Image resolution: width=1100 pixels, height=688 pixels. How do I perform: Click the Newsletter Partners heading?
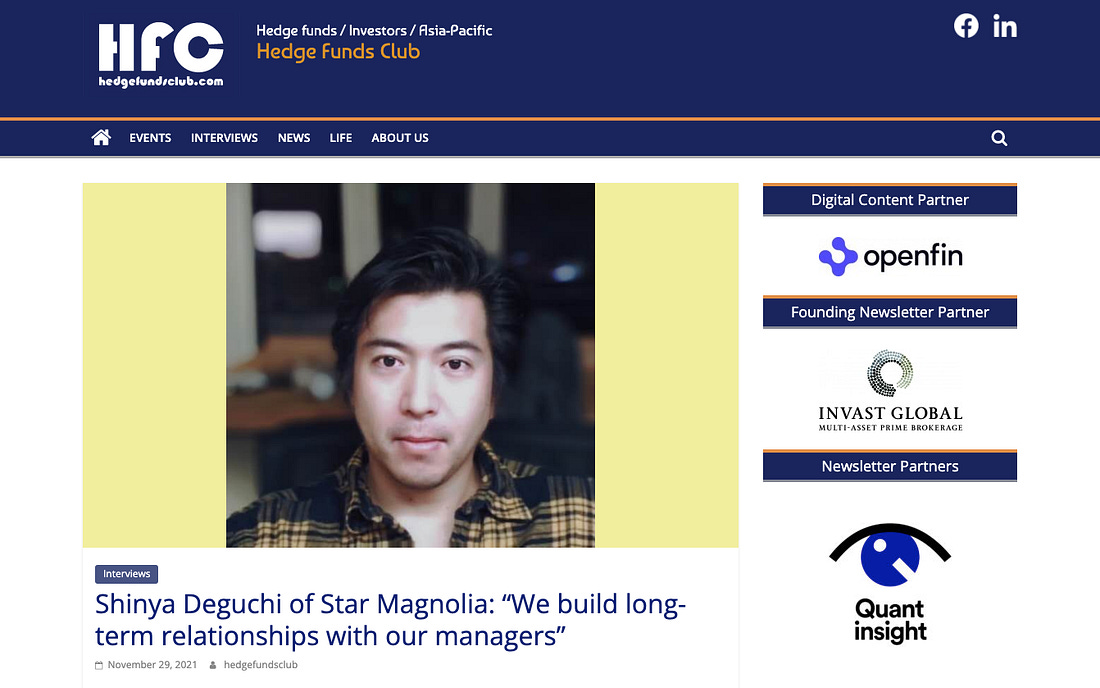pyautogui.click(x=890, y=466)
